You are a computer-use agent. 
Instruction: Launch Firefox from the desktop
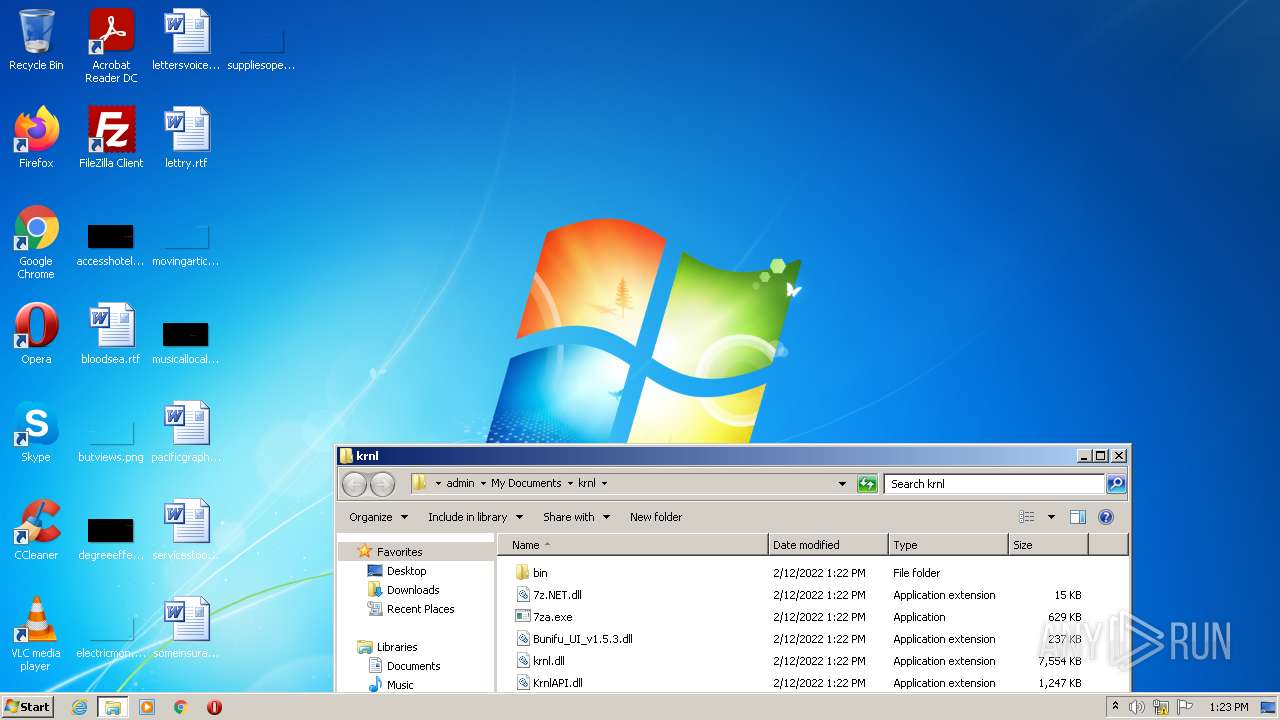[x=36, y=139]
